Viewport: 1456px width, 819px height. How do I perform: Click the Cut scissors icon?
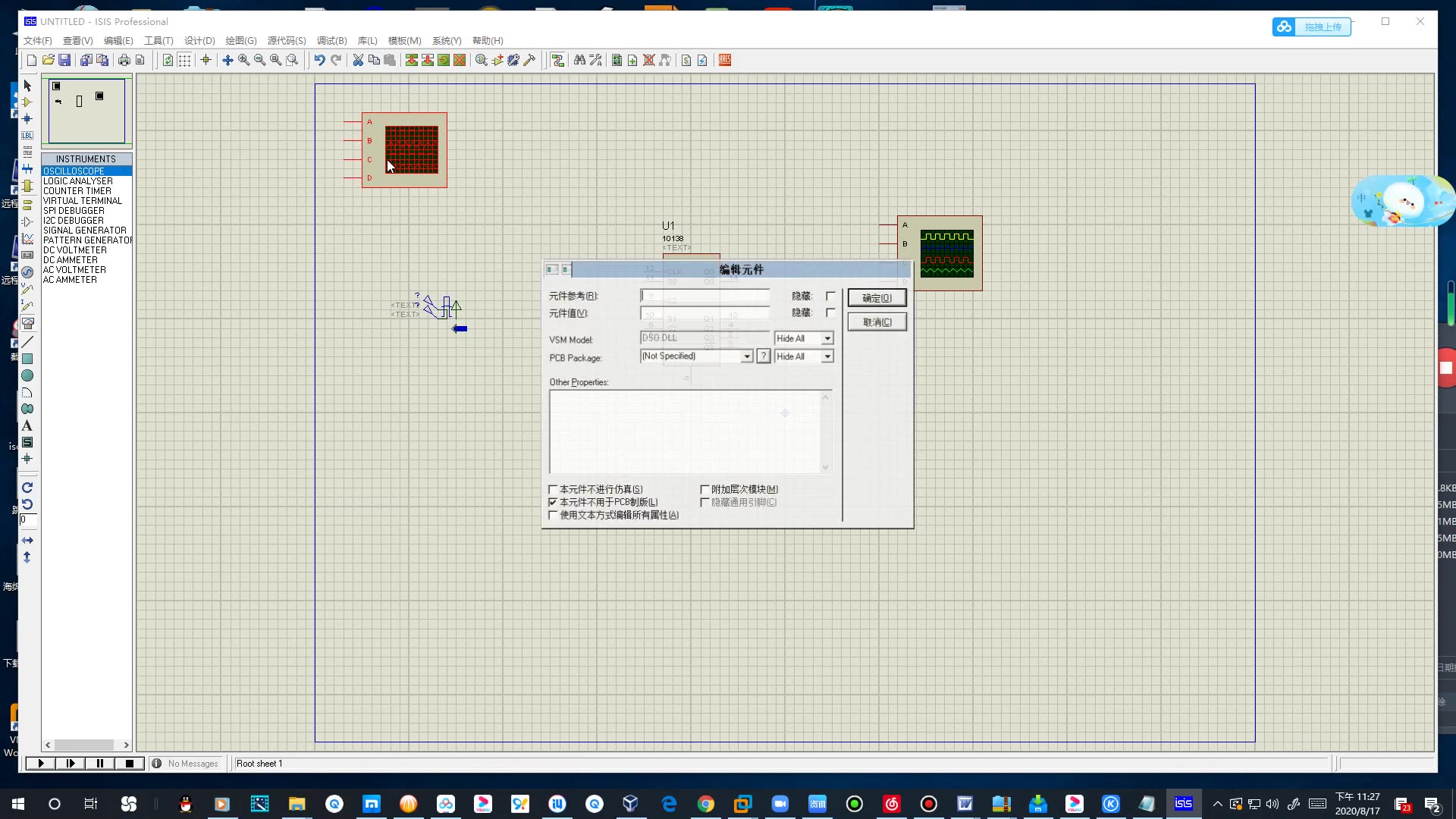tap(358, 60)
